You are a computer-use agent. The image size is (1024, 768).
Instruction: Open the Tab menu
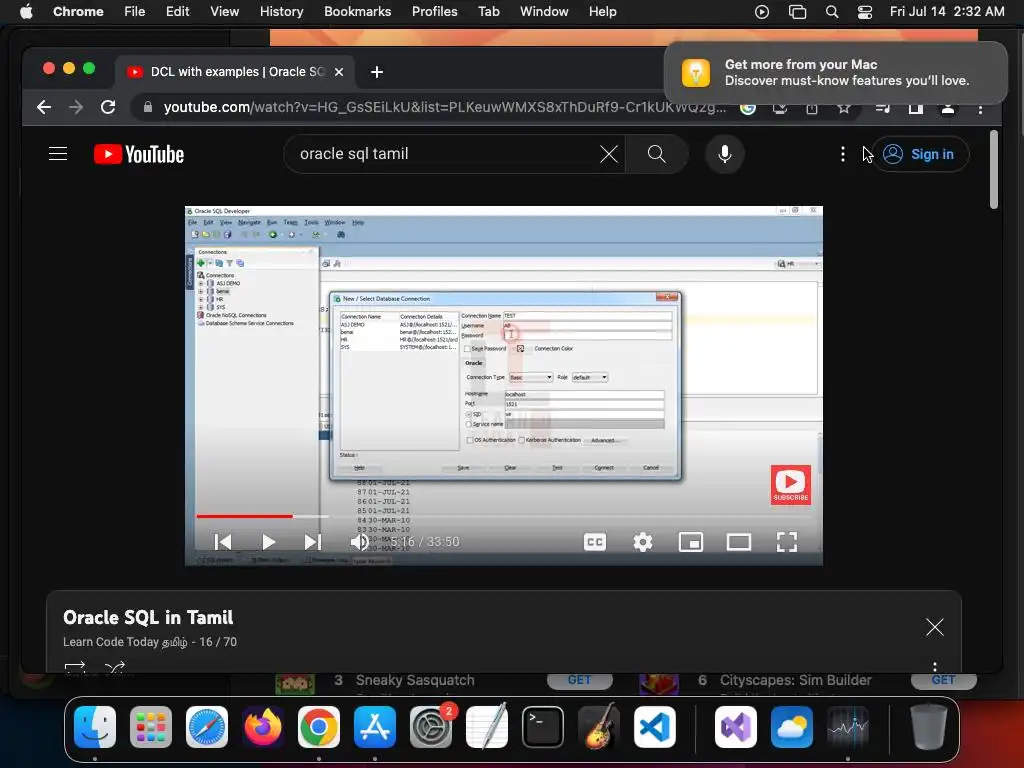click(x=488, y=12)
